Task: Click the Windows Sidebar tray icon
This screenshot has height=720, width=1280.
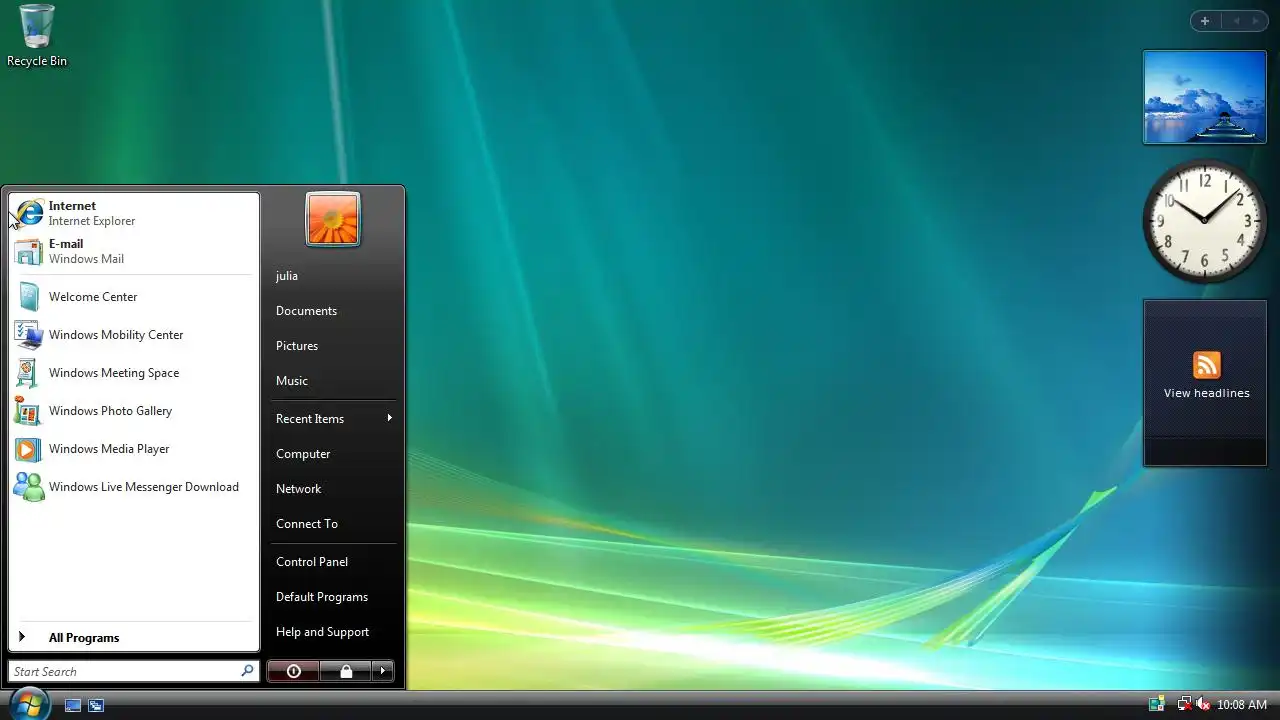Action: click(1156, 705)
